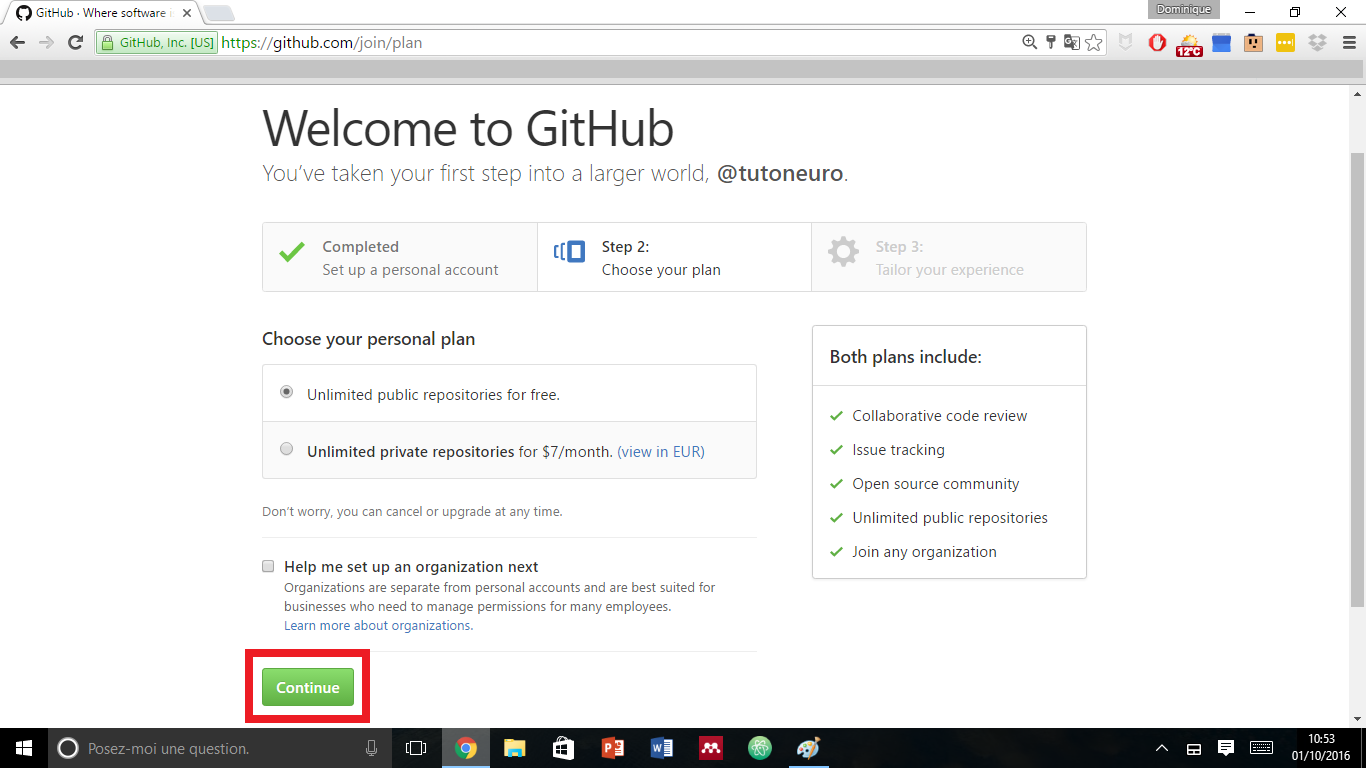1366x768 pixels.
Task: Click the saved password key icon
Action: click(x=1051, y=42)
